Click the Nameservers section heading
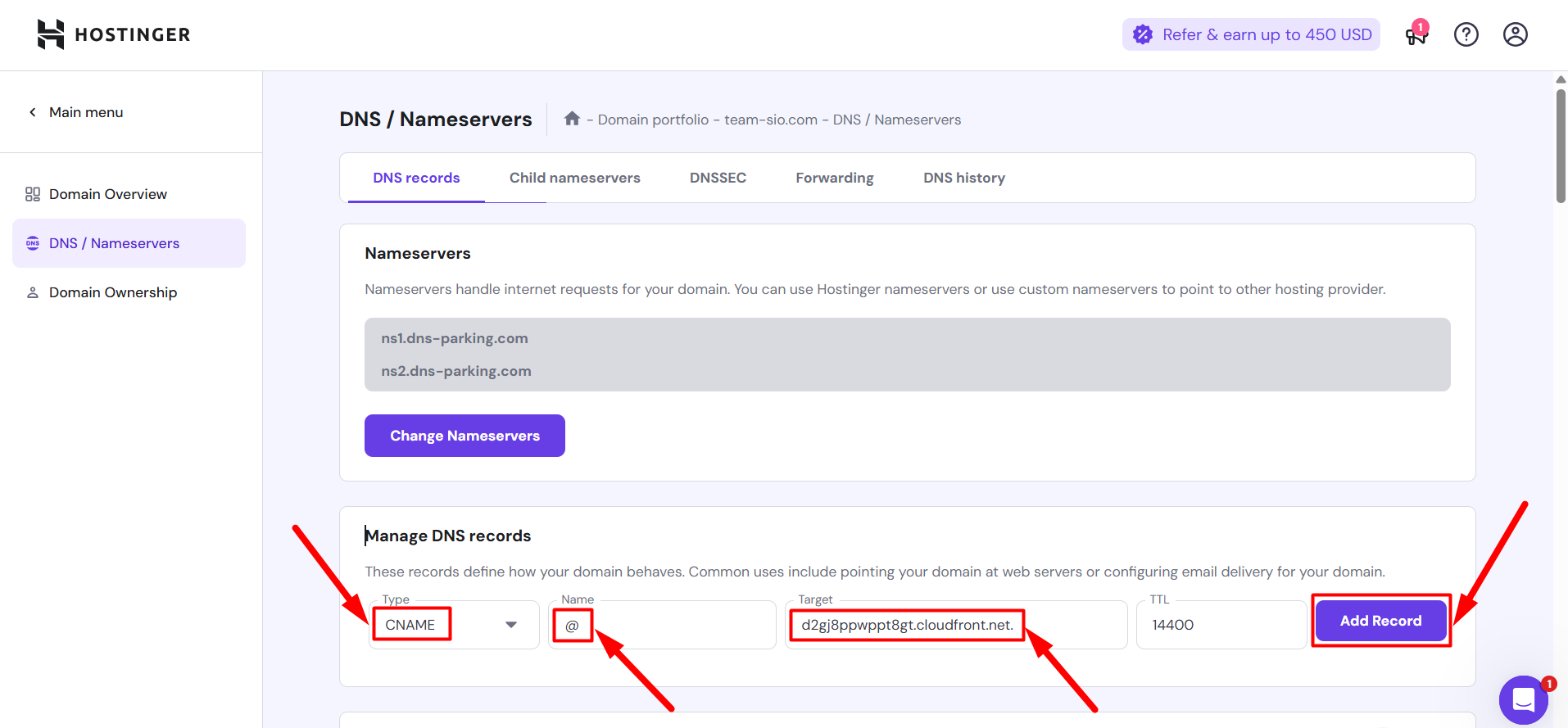Screen dimensions: 1568x728 (418, 253)
